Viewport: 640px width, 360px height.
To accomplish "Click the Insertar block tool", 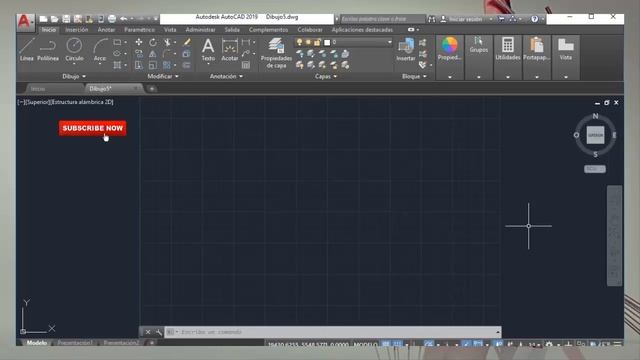I will (x=406, y=50).
